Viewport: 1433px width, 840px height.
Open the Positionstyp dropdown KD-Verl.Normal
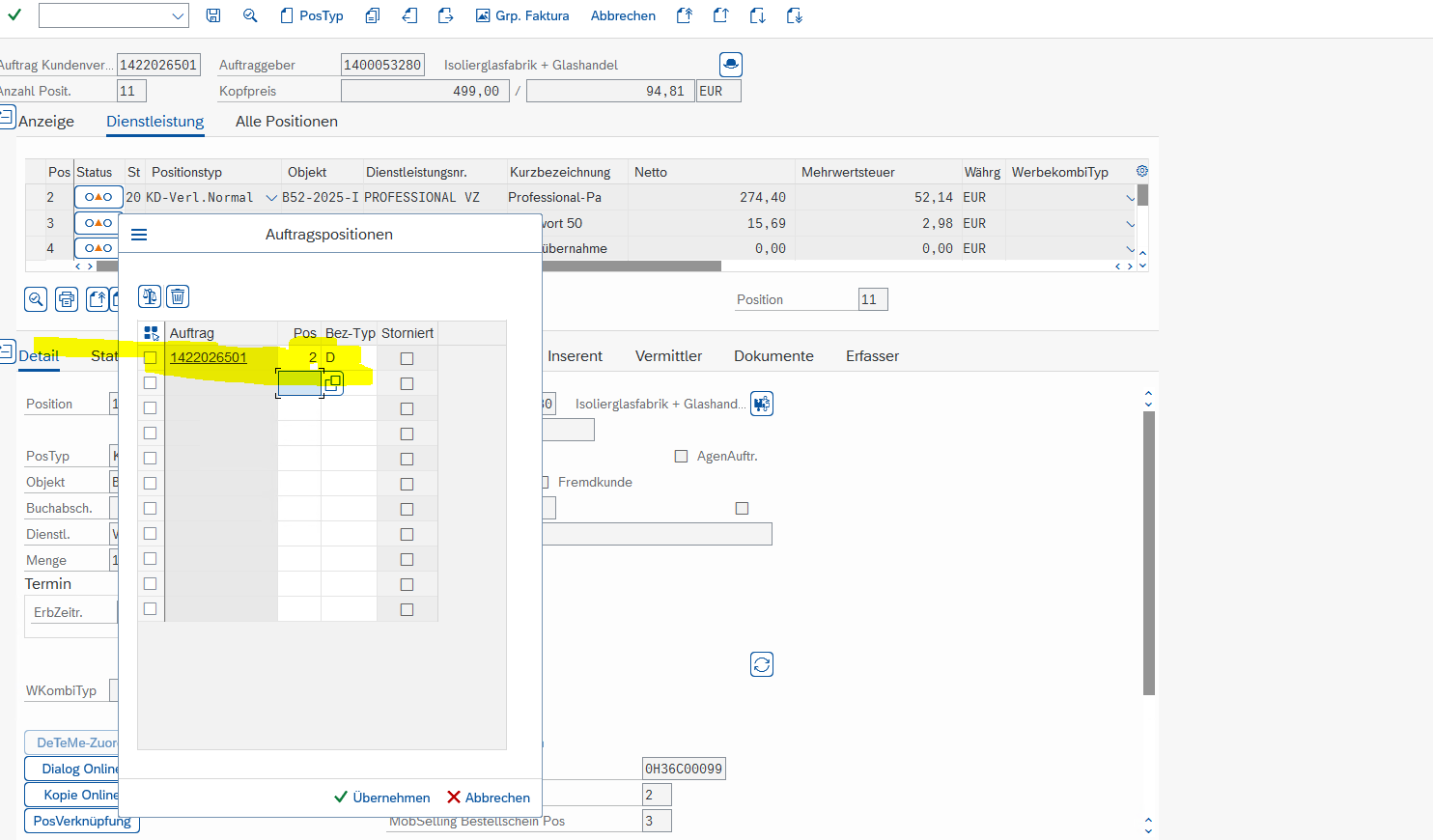point(271,198)
